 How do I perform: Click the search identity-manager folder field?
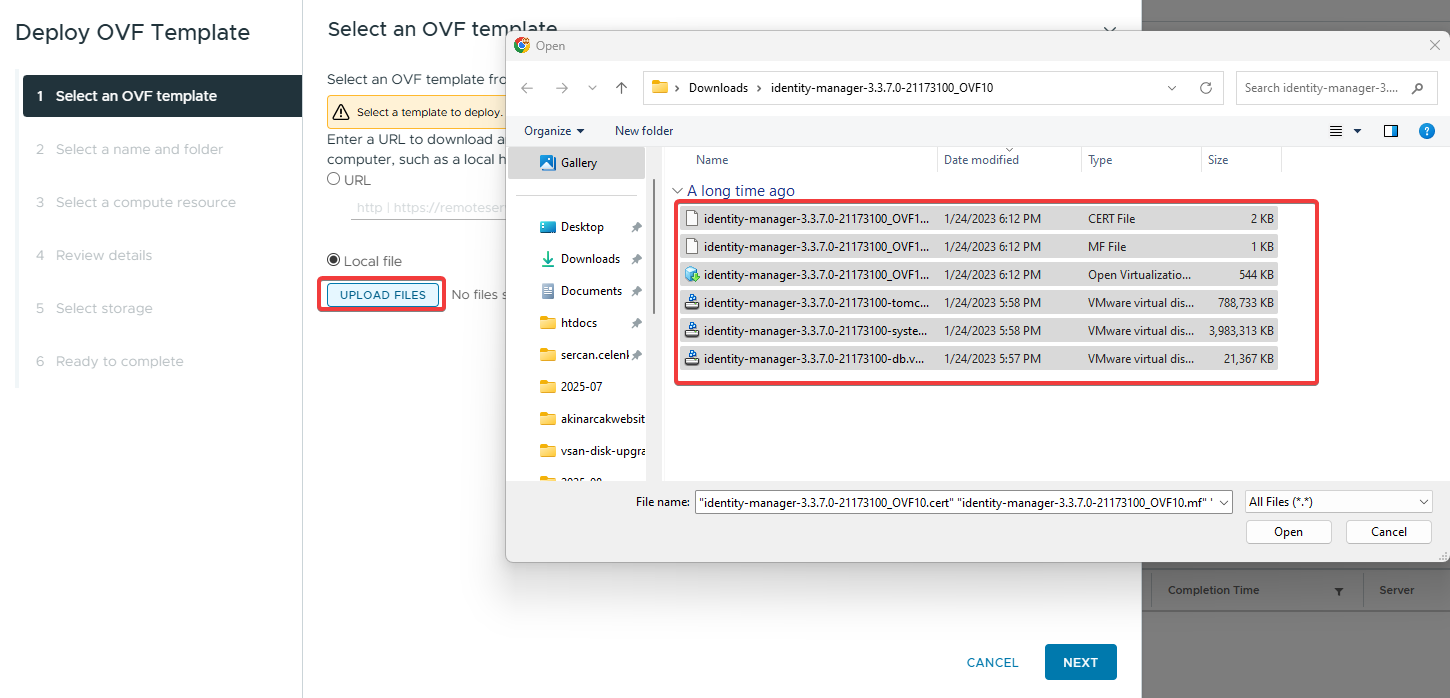(1322, 88)
